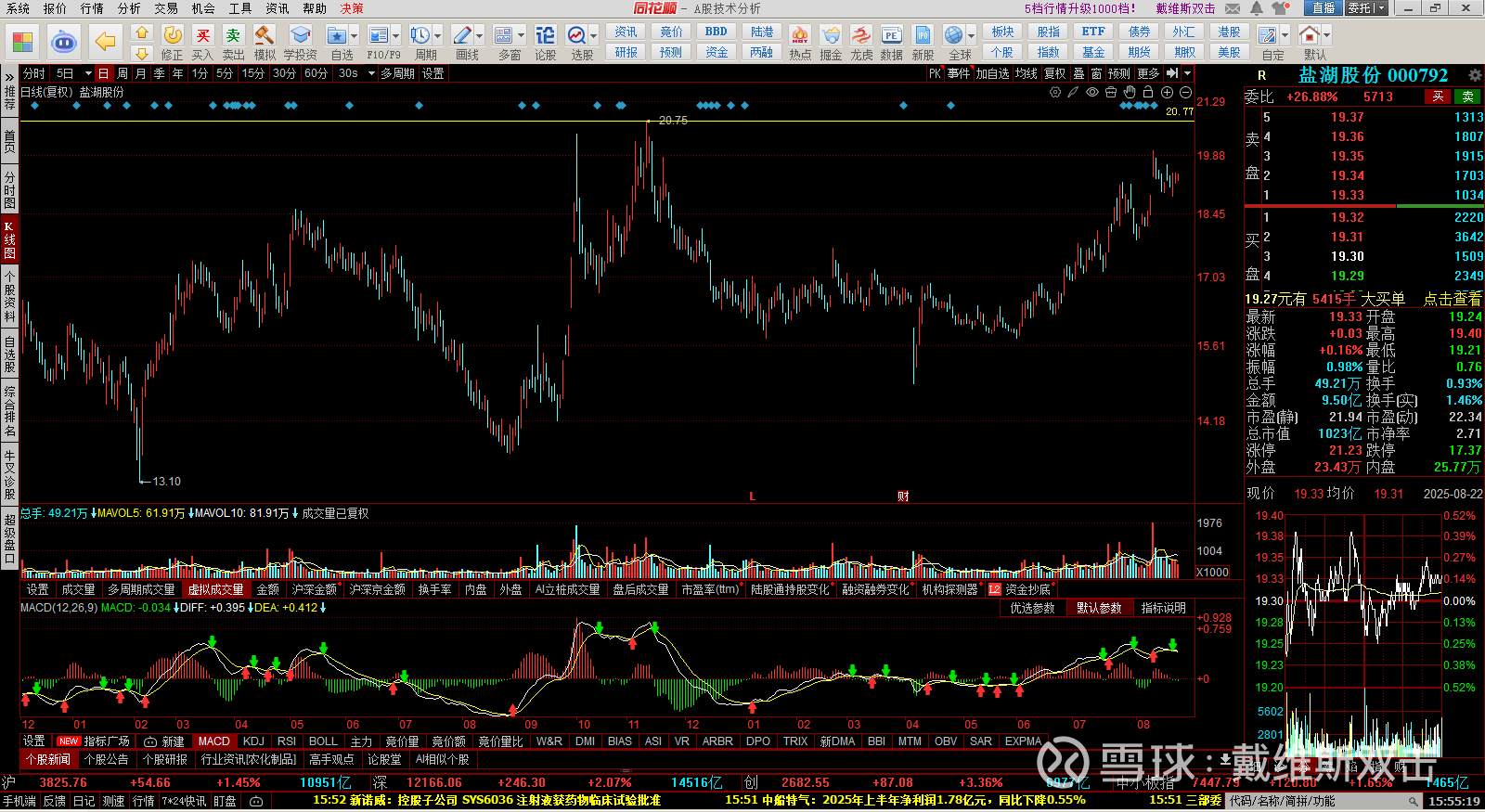Screen dimensions: 1485x812
Task: Toggle 叠 overlay comparison
Action: coord(1078,73)
